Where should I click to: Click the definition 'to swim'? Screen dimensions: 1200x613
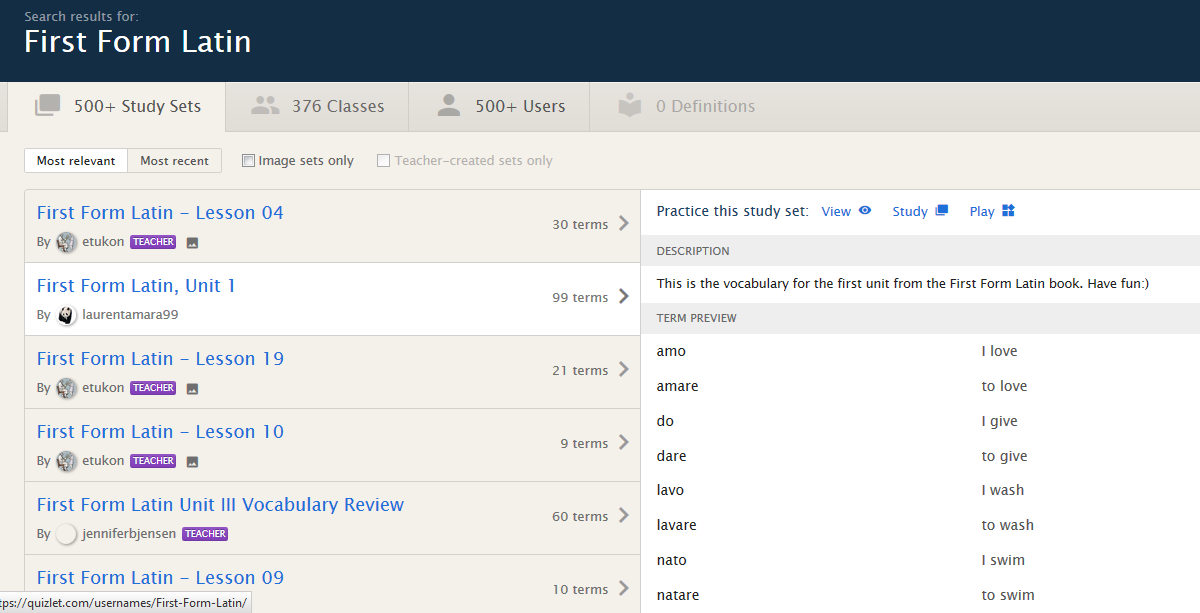click(x=1008, y=595)
